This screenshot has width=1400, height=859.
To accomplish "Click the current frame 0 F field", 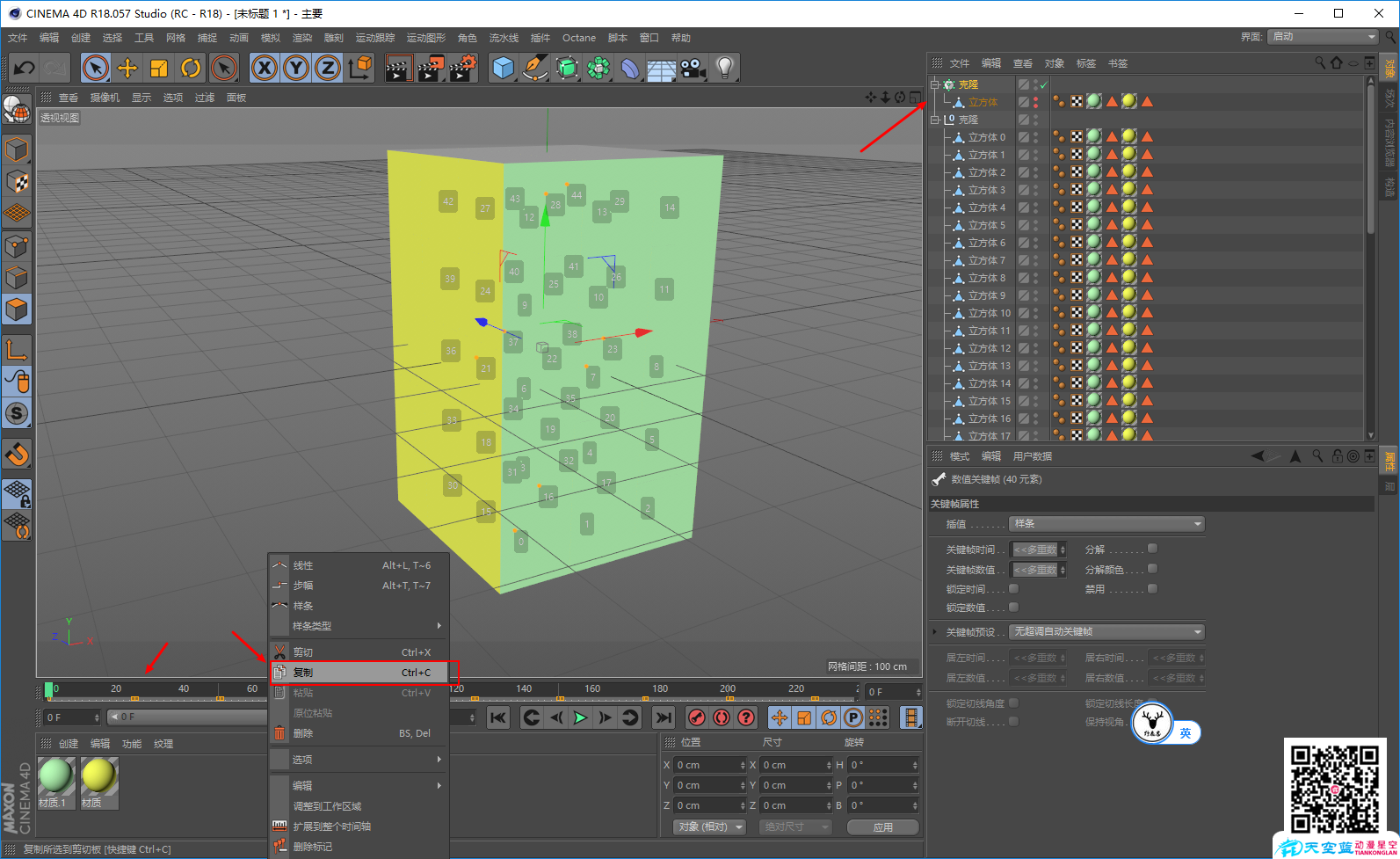I will [73, 717].
